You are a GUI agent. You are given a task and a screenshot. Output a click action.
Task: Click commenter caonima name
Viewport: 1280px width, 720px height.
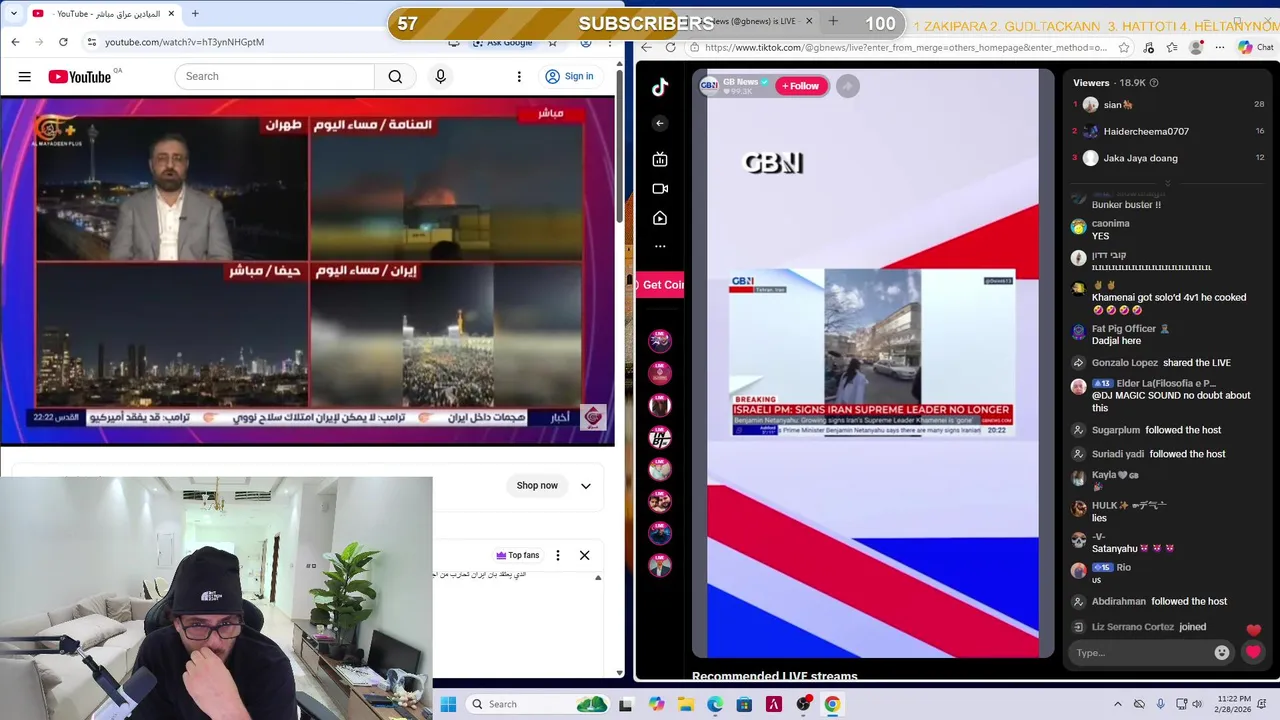click(1110, 224)
